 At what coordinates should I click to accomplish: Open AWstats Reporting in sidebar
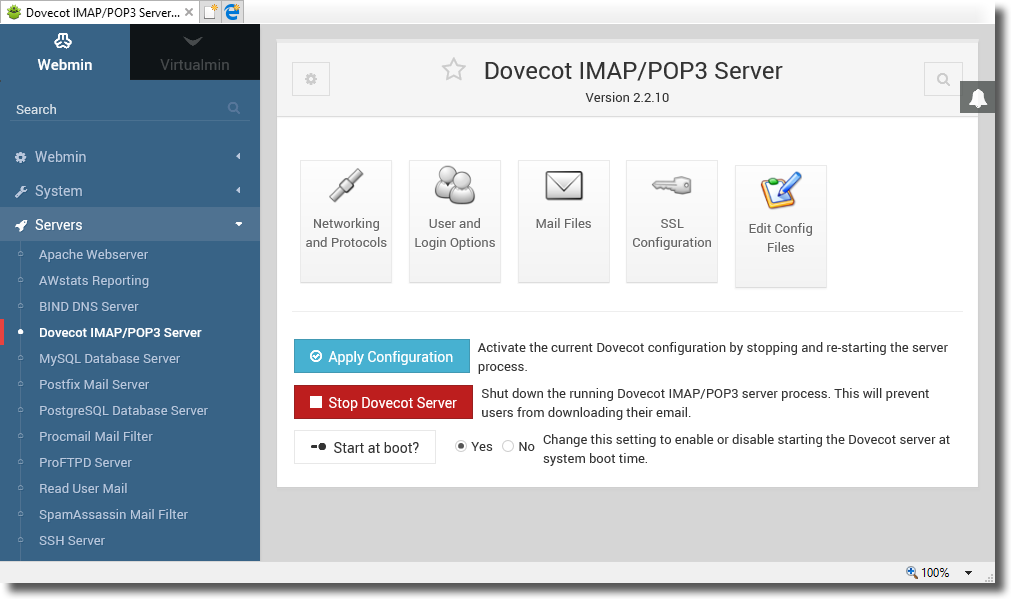coord(93,280)
